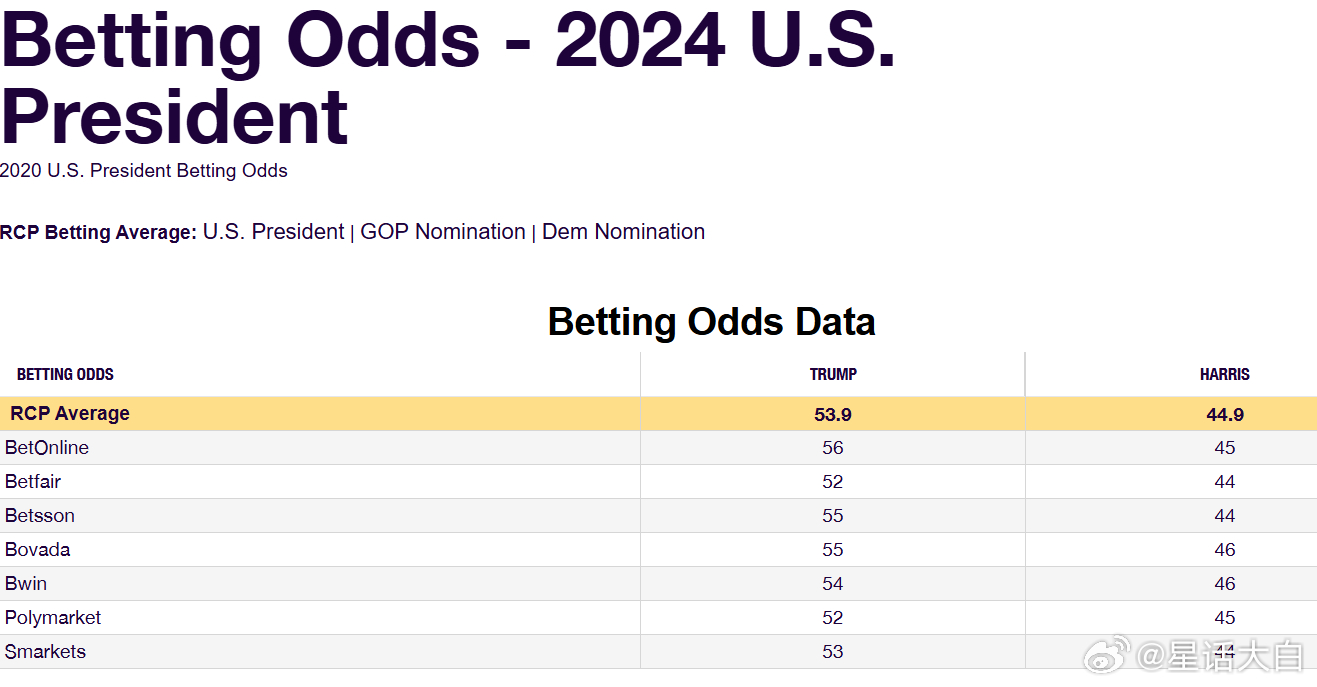Open the Smarkets bookmaker entry
This screenshot has width=1317, height=687.
(46, 652)
